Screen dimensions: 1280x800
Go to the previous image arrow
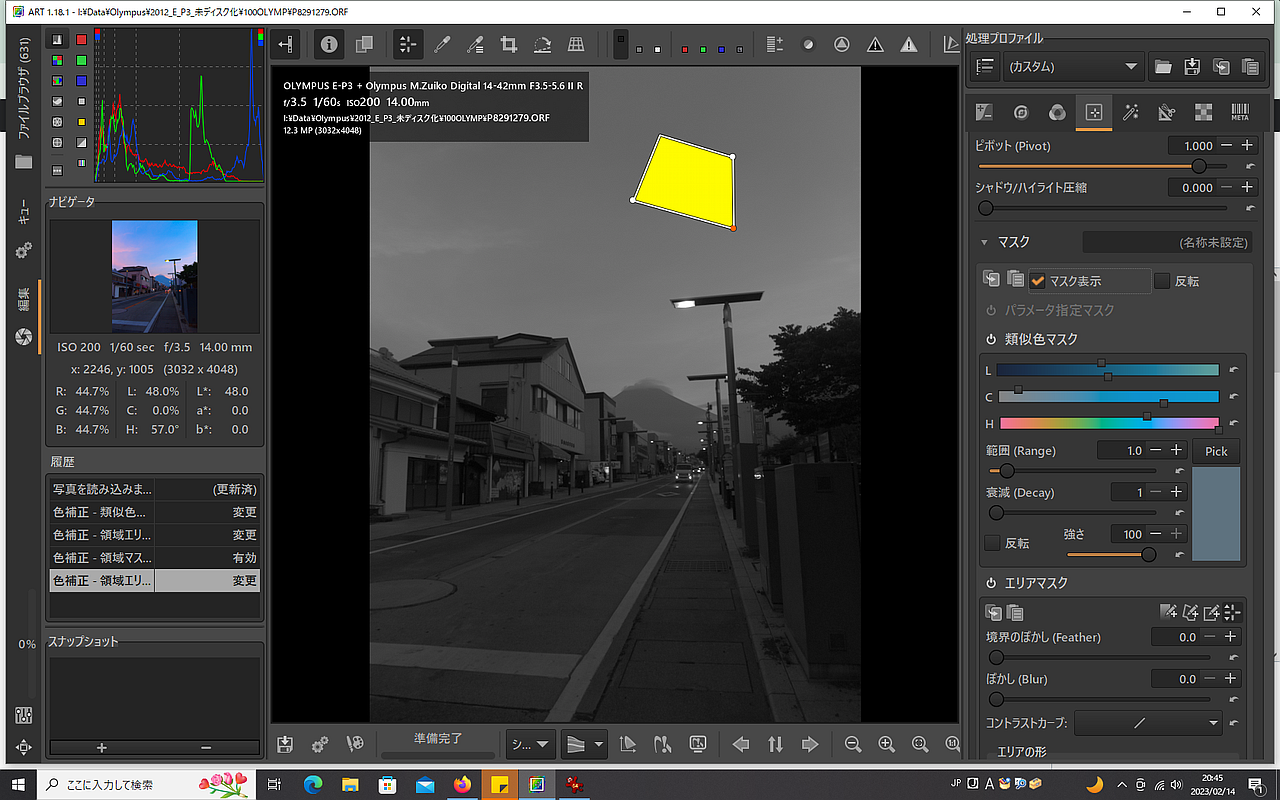coord(741,744)
